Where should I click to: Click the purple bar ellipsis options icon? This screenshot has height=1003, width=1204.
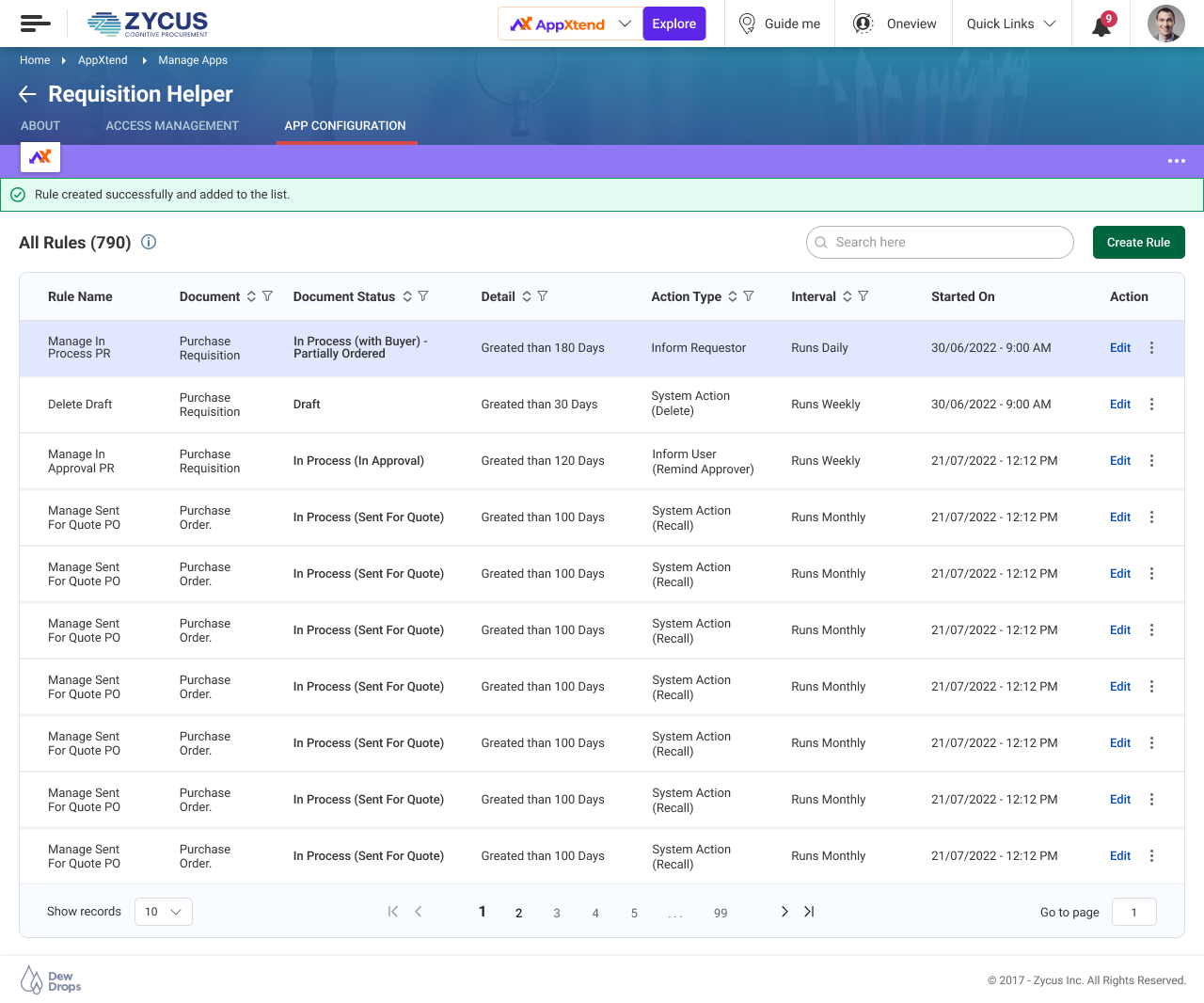1176,161
